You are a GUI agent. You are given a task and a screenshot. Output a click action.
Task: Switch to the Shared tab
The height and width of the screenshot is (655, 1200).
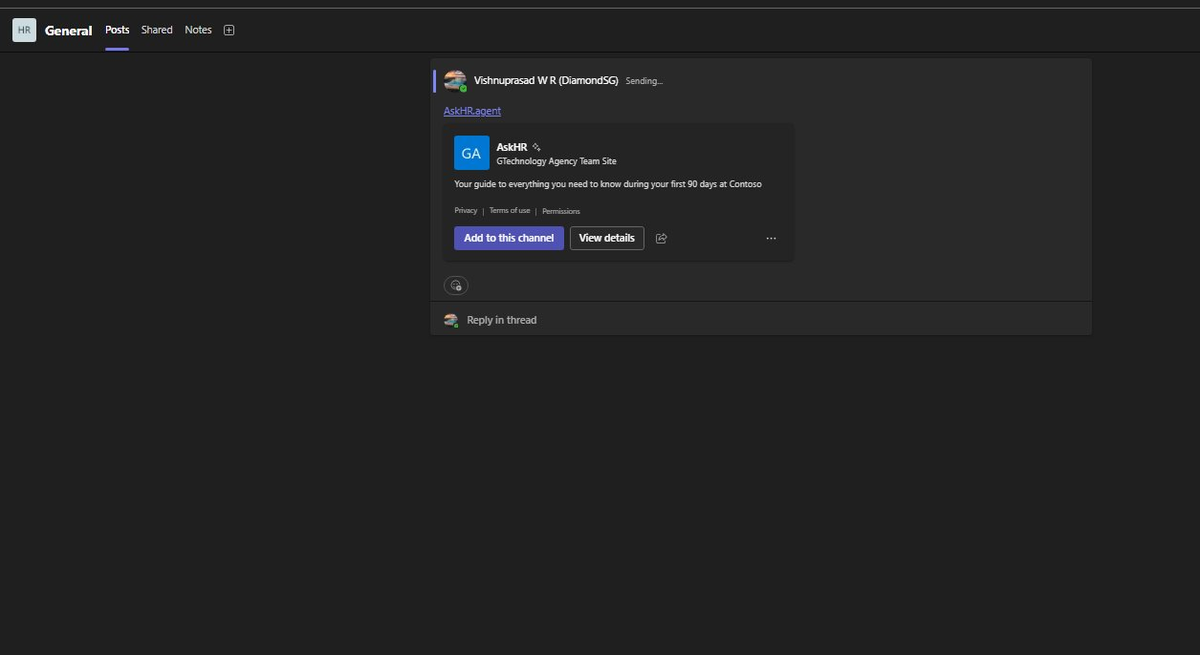click(156, 29)
